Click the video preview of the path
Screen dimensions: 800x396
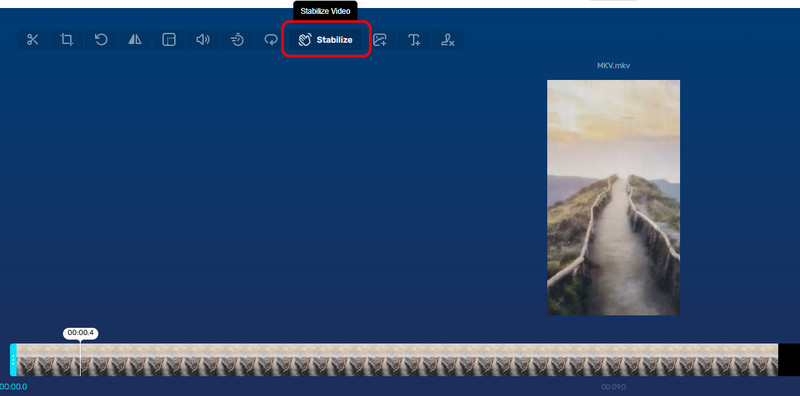(613, 197)
